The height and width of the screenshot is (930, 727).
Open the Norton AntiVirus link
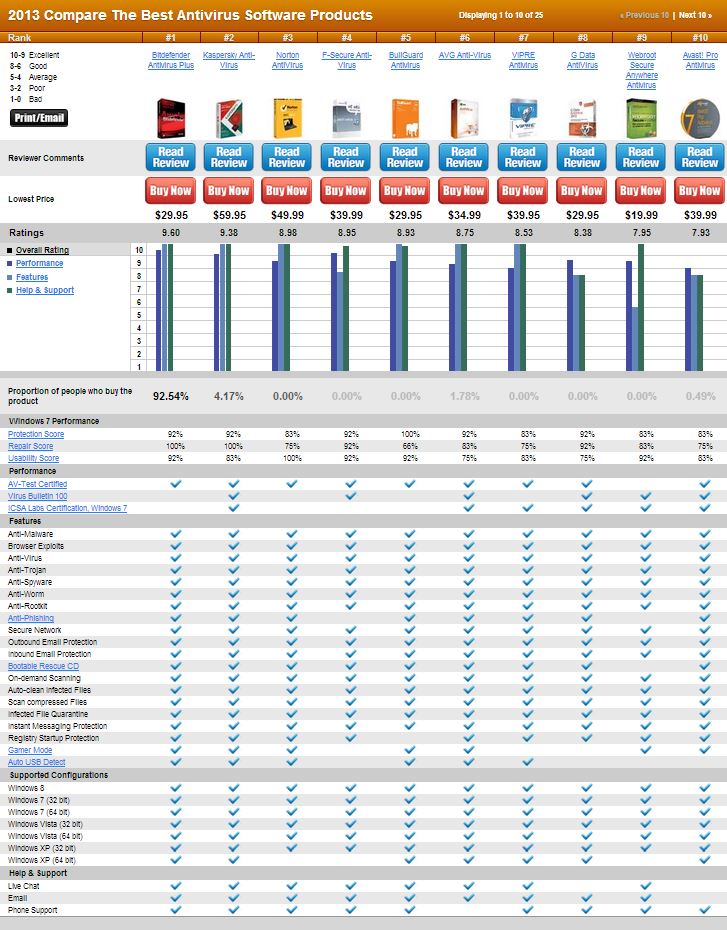(288, 60)
